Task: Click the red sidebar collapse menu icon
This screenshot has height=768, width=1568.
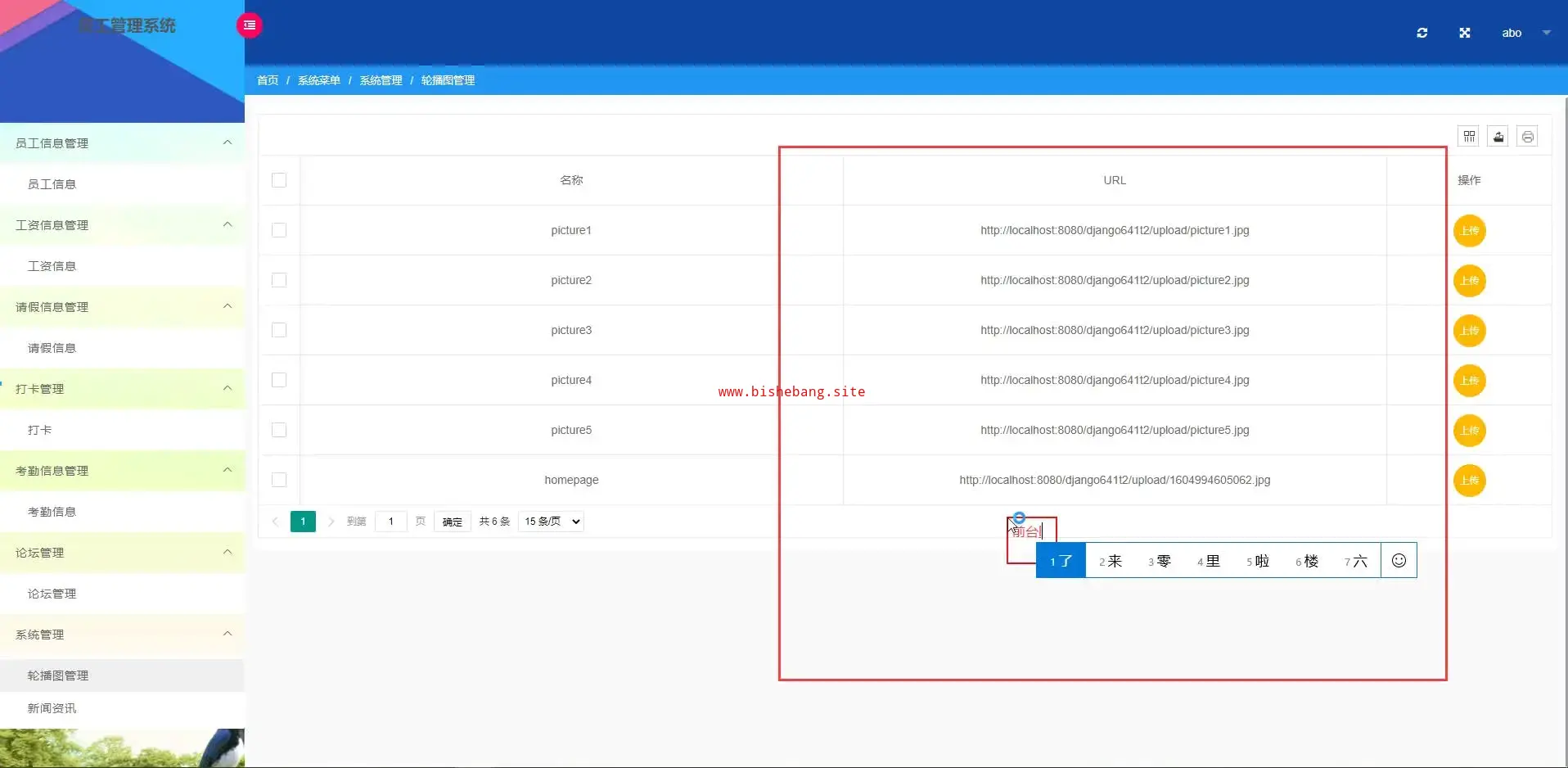Action: (x=250, y=25)
